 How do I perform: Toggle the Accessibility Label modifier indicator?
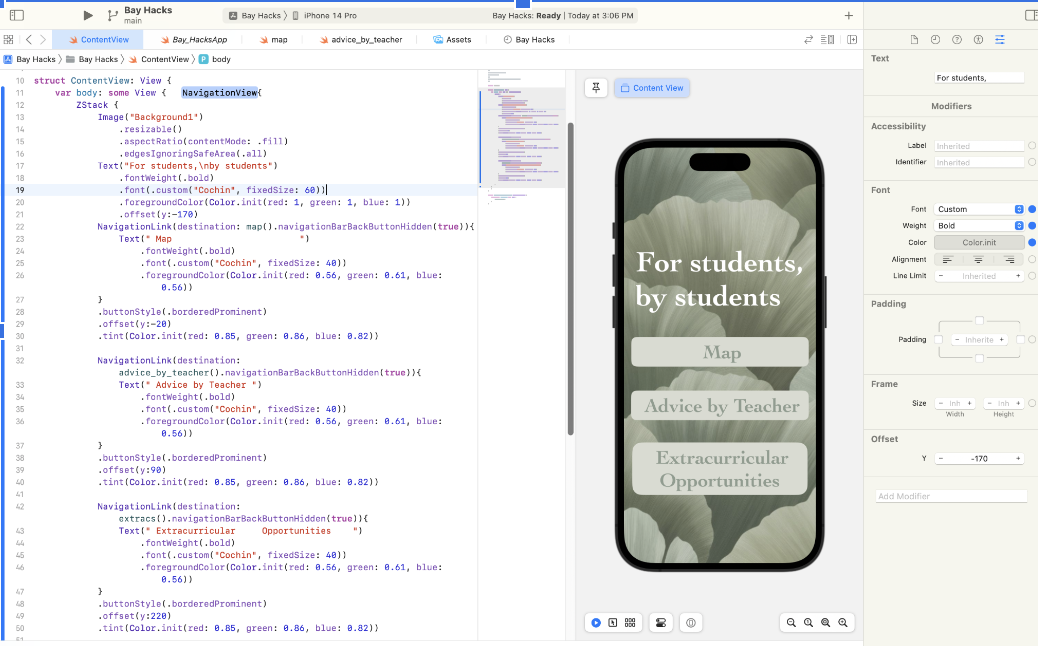coord(1031,146)
